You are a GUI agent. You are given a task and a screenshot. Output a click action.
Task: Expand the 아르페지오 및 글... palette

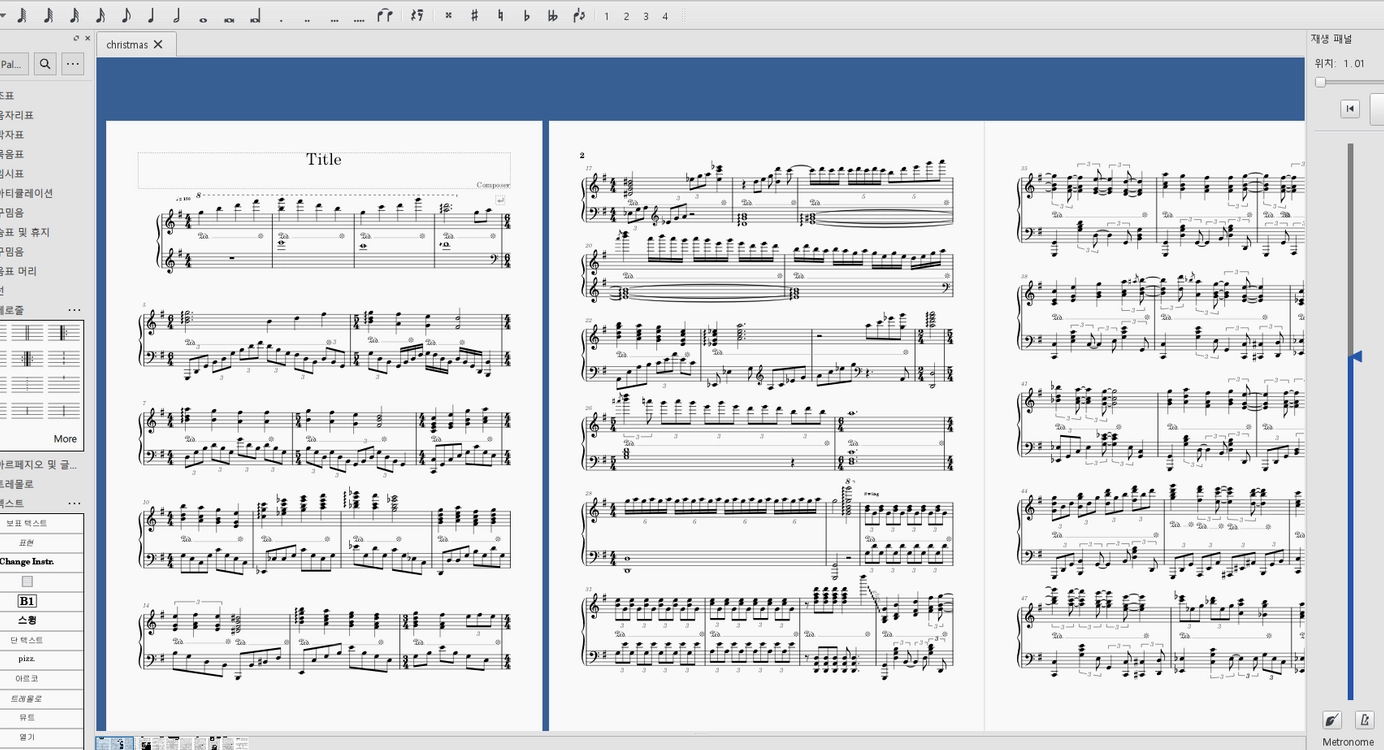click(x=39, y=464)
